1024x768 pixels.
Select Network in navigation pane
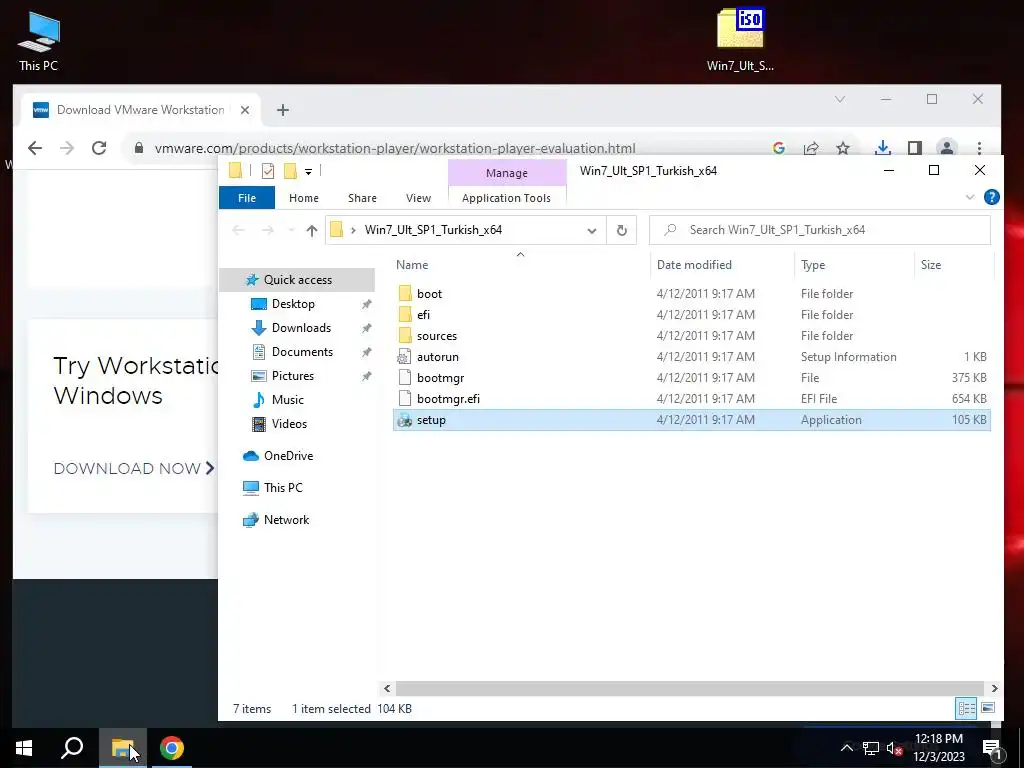tap(286, 520)
